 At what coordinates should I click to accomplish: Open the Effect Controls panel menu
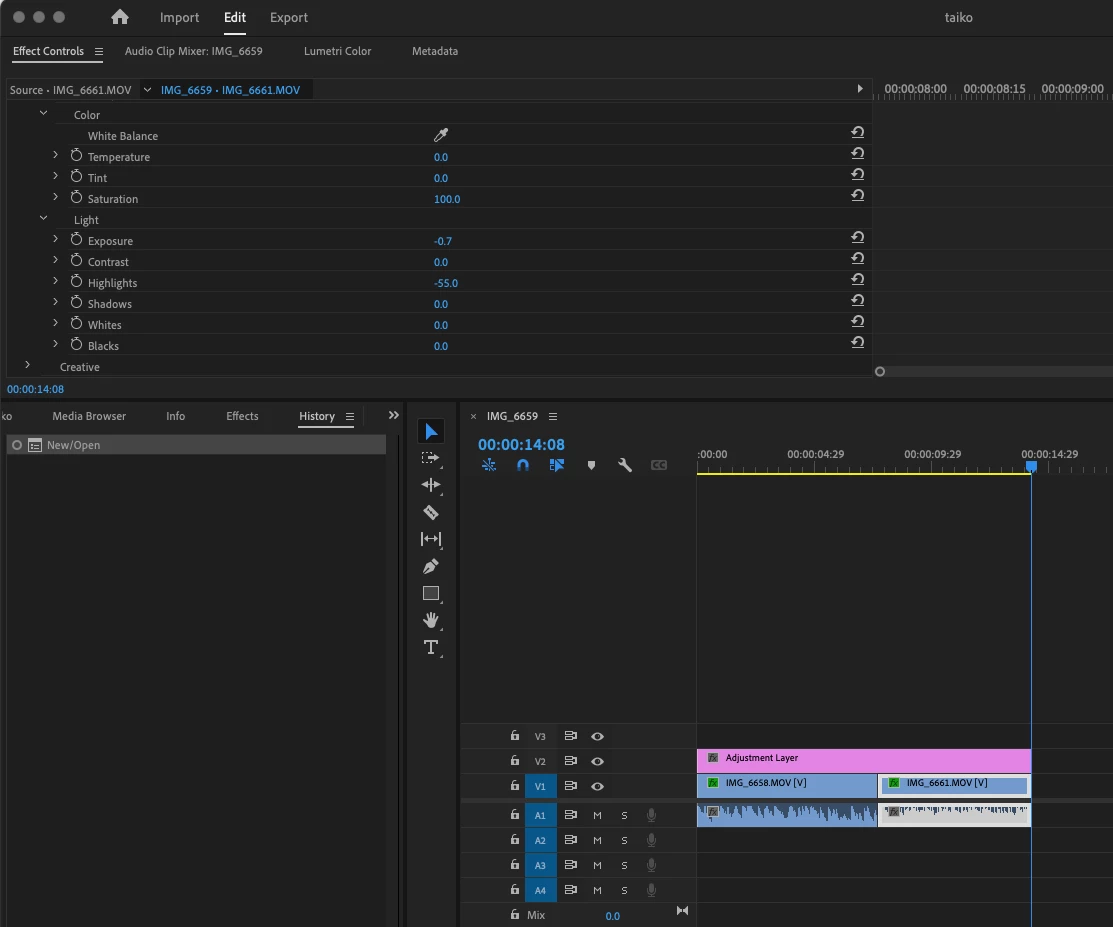(99, 51)
